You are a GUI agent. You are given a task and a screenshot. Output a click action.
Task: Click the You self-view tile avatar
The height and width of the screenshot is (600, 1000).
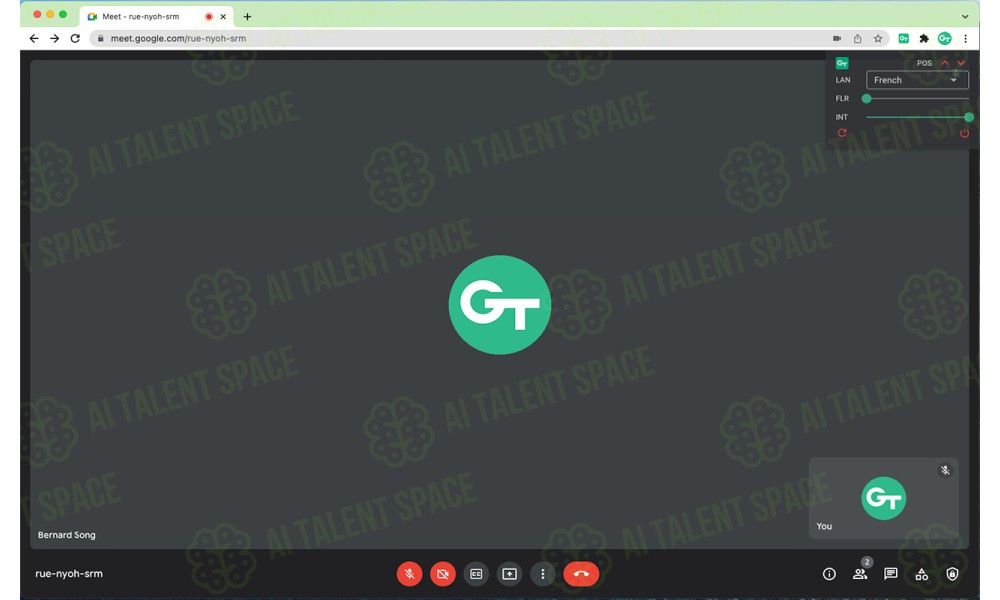coord(883,498)
